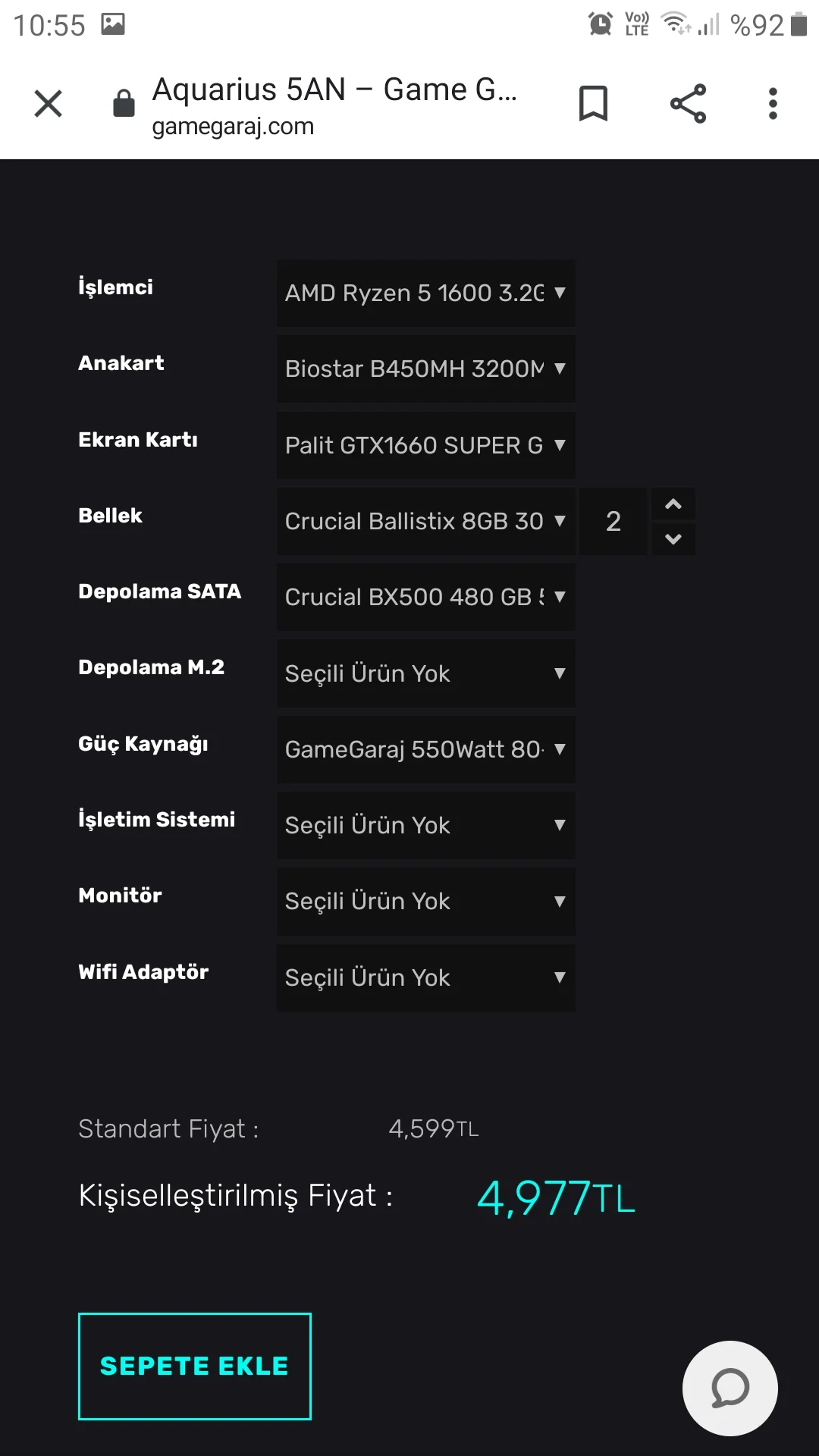Open the chat bubble support icon
The height and width of the screenshot is (1456, 819).
(729, 1388)
